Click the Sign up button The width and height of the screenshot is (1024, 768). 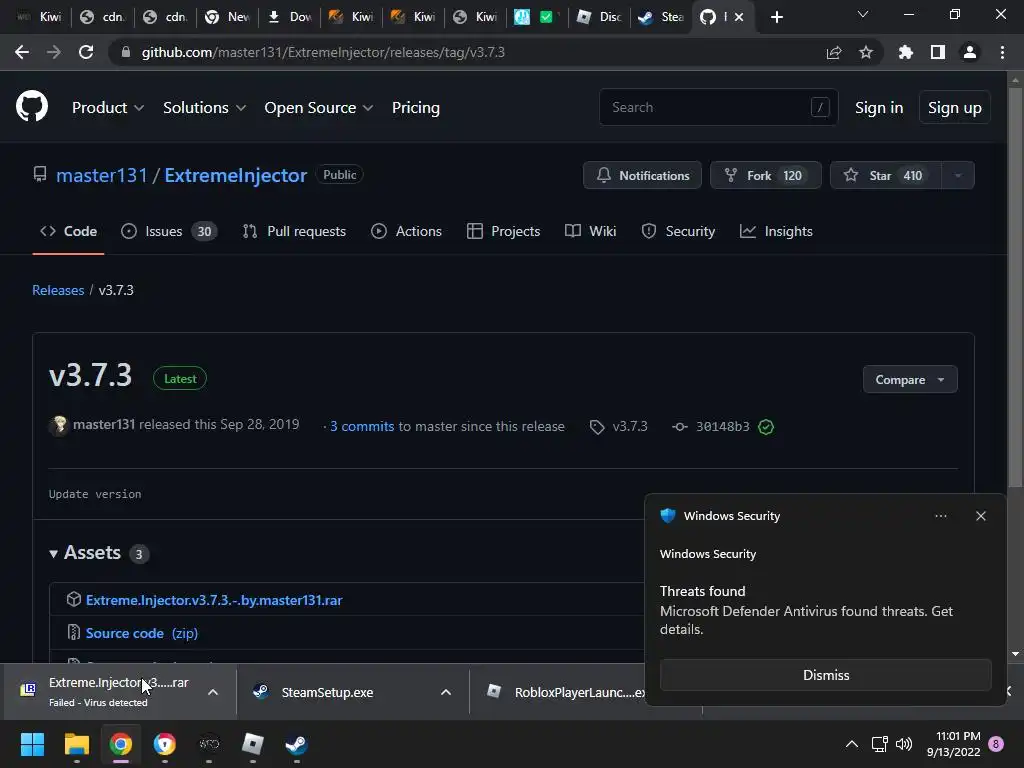coord(955,108)
